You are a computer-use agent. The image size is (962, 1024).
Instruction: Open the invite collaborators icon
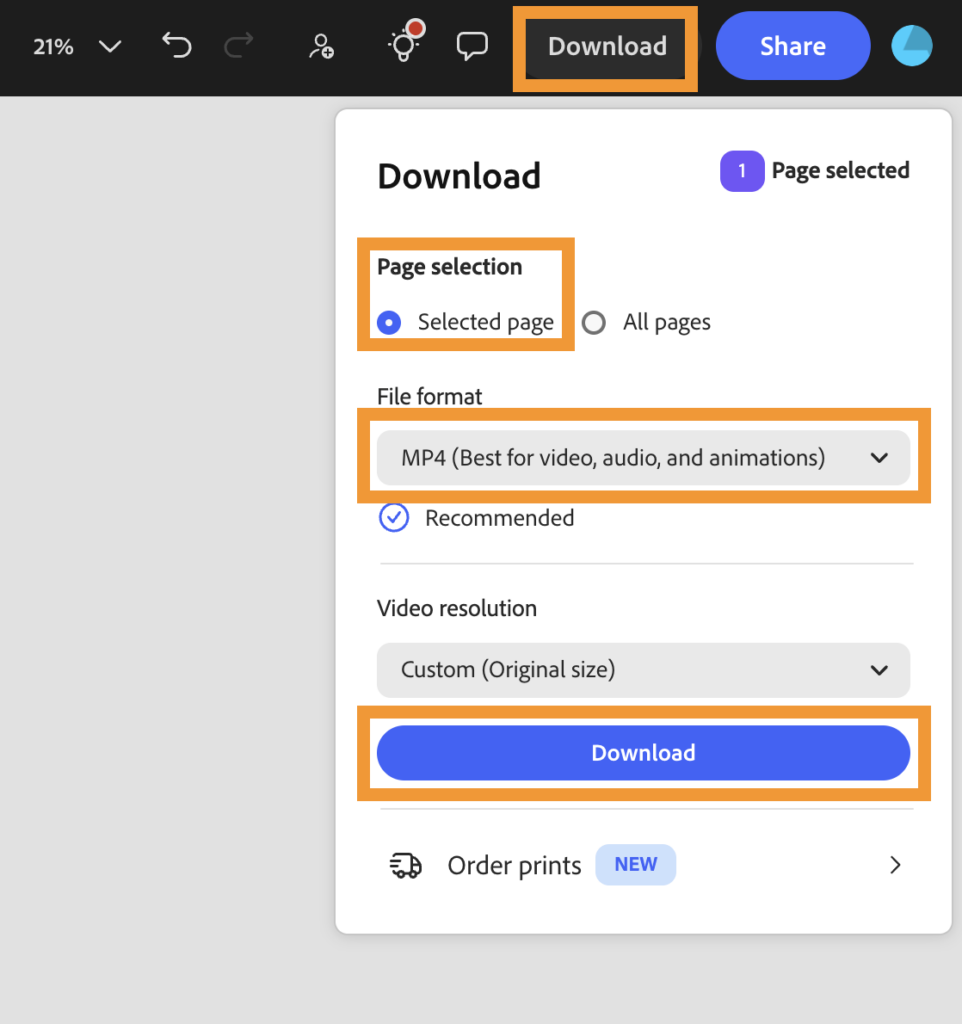321,46
